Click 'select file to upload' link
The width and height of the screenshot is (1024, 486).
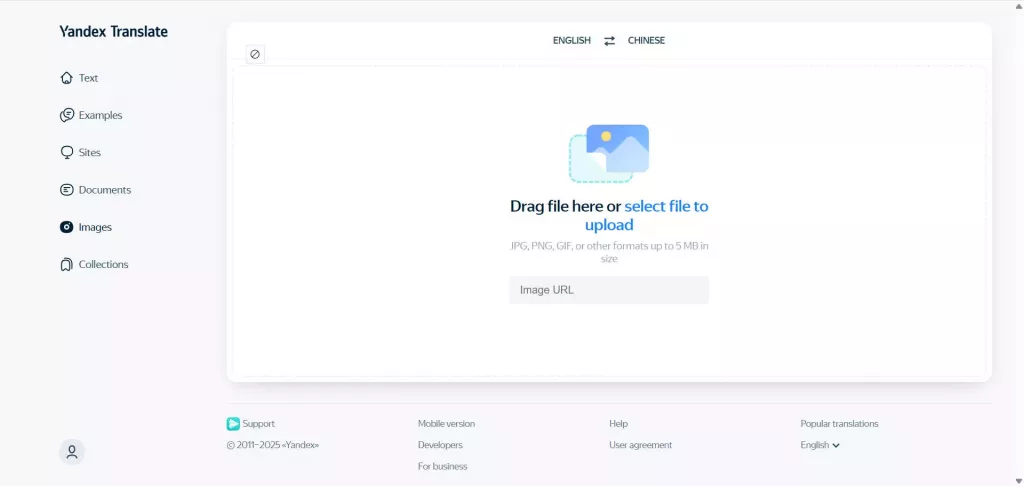pyautogui.click(x=647, y=216)
